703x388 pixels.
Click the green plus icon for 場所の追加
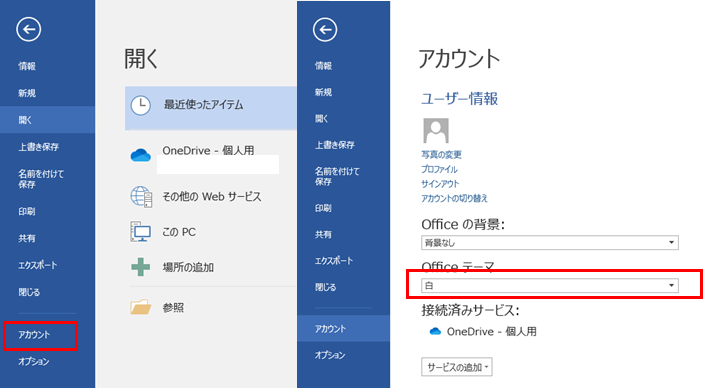click(140, 267)
